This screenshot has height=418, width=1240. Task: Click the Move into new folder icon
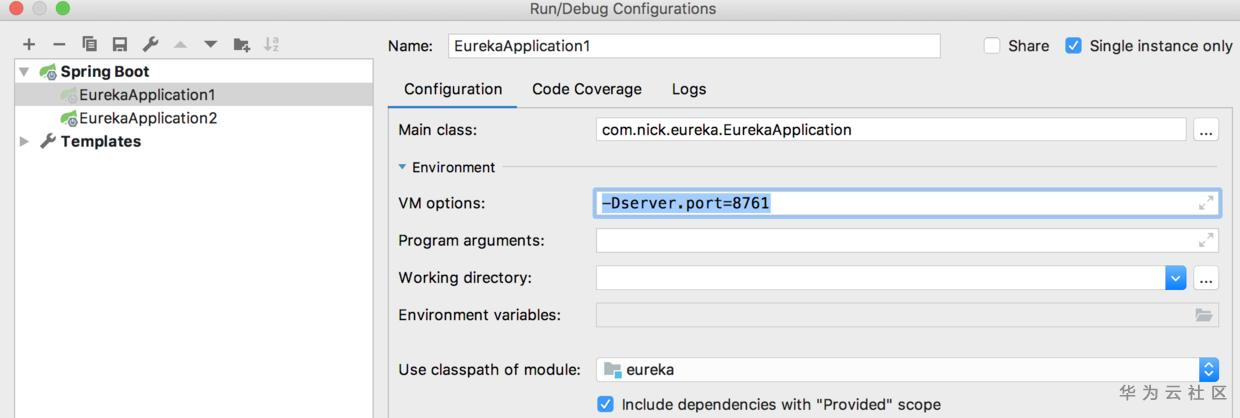point(242,44)
